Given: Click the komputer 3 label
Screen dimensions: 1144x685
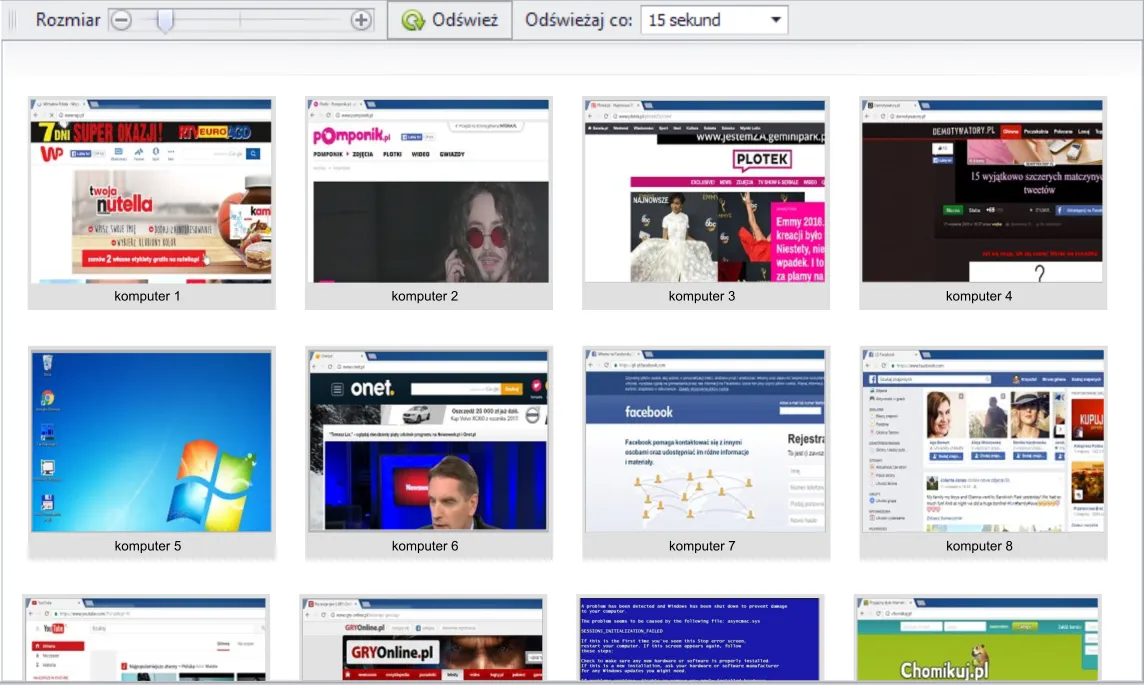Looking at the screenshot, I should click(x=702, y=296).
